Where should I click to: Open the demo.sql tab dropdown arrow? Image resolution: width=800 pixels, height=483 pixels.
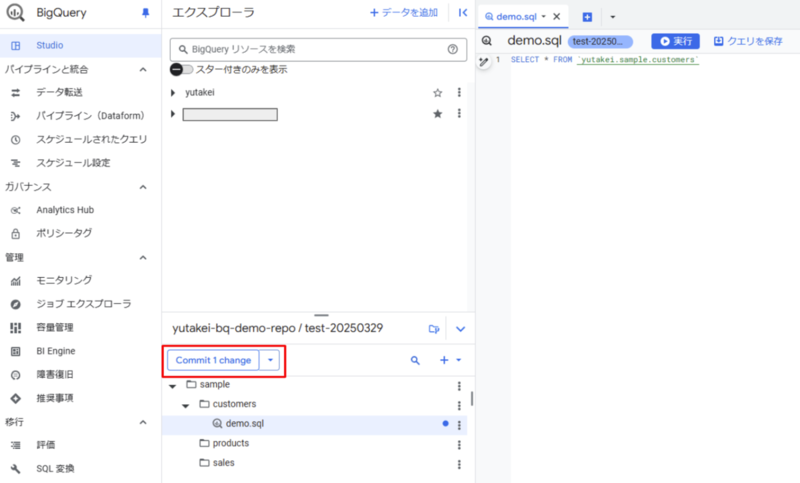point(543,16)
